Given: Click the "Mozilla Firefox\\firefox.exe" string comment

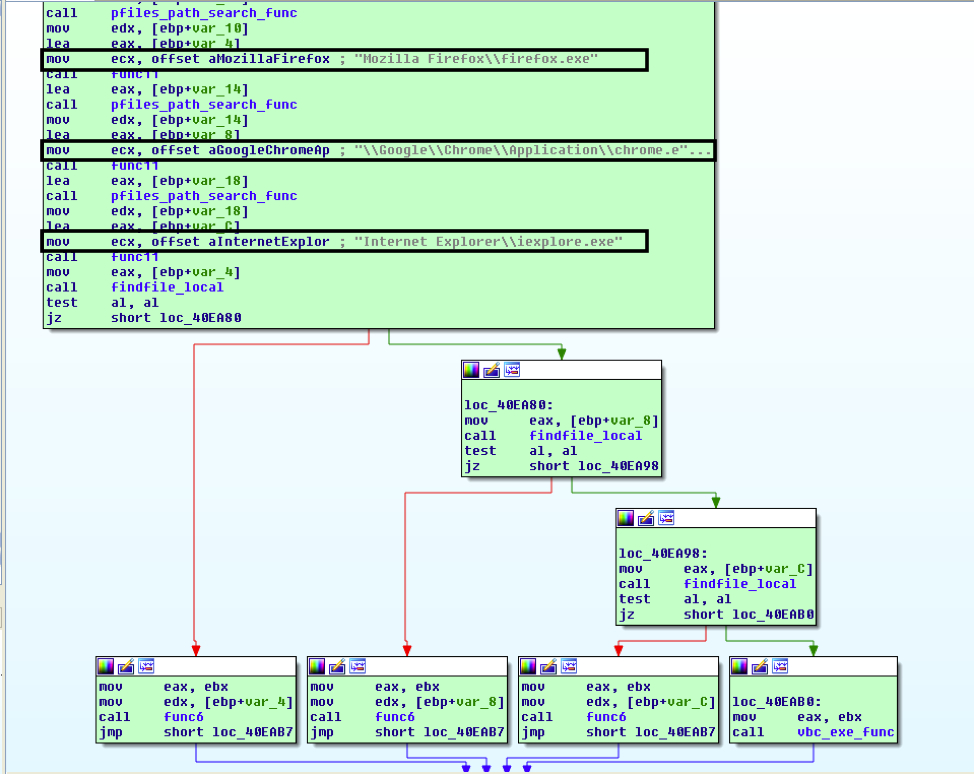Looking at the screenshot, I should (x=476, y=59).
